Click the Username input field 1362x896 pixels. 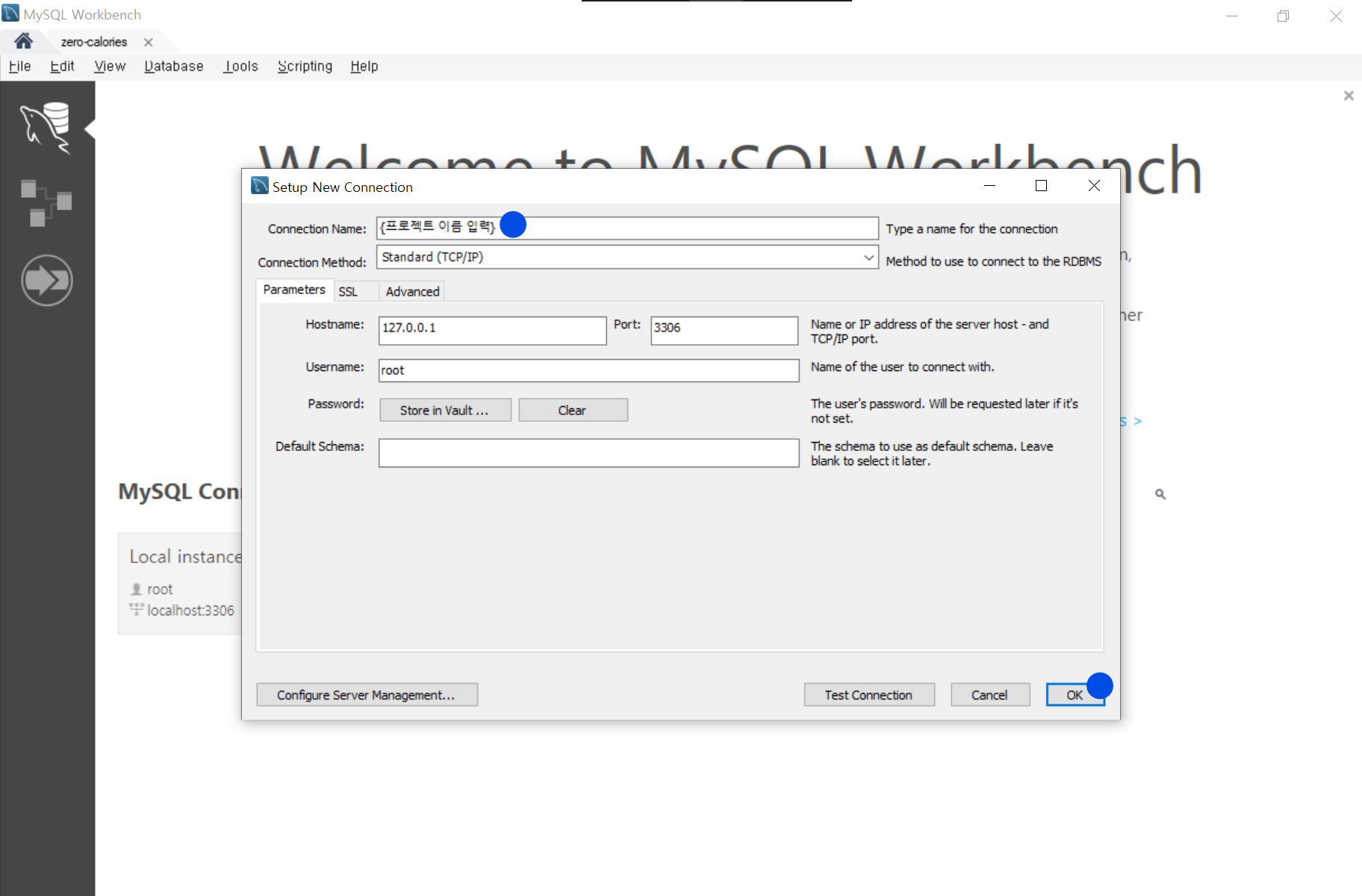click(588, 370)
